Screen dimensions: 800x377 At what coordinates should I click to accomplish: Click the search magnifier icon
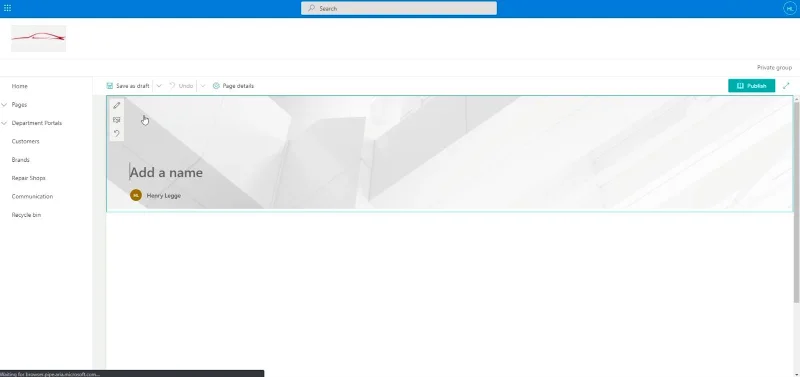tap(312, 8)
